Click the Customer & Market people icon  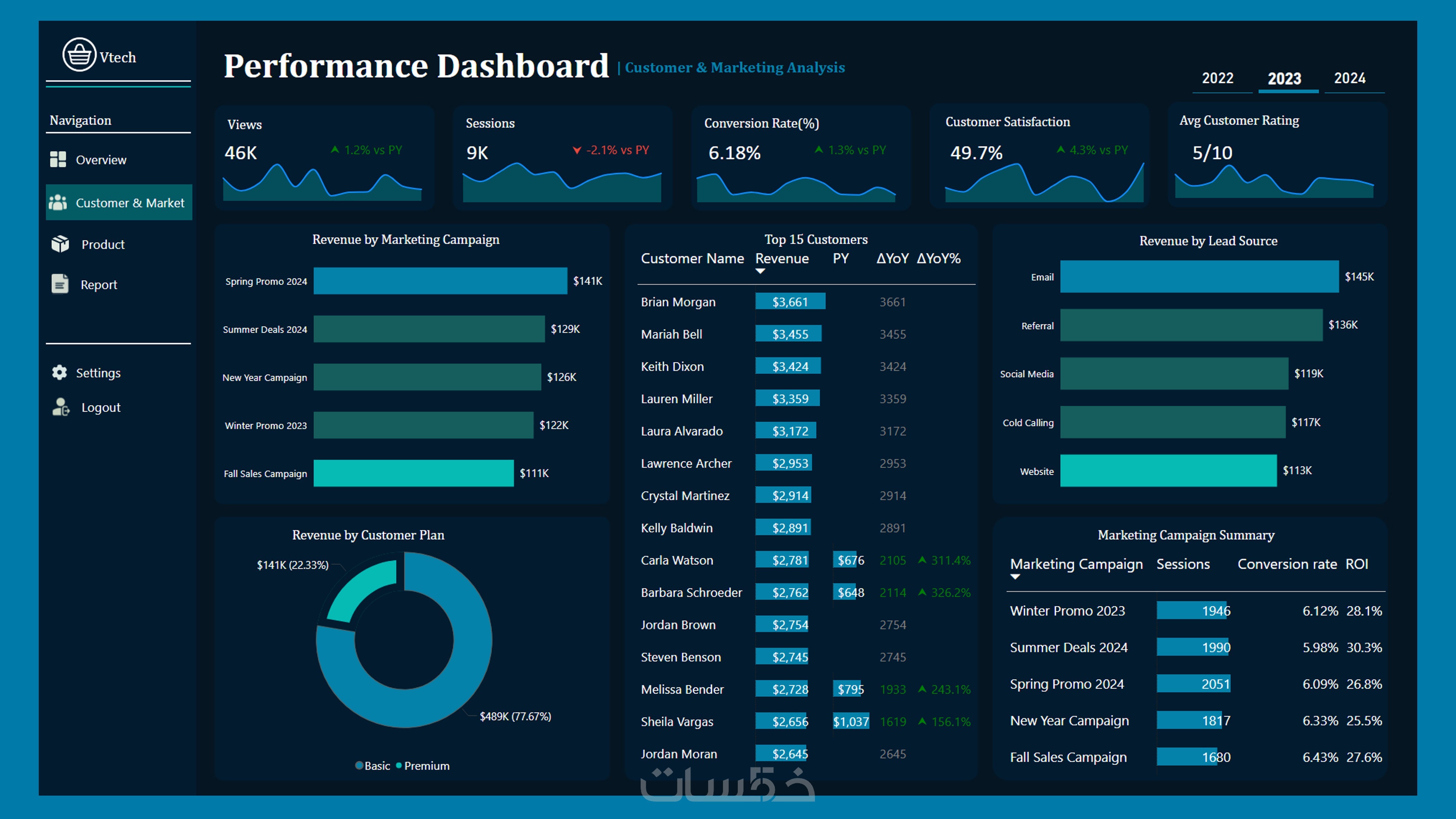pos(58,202)
